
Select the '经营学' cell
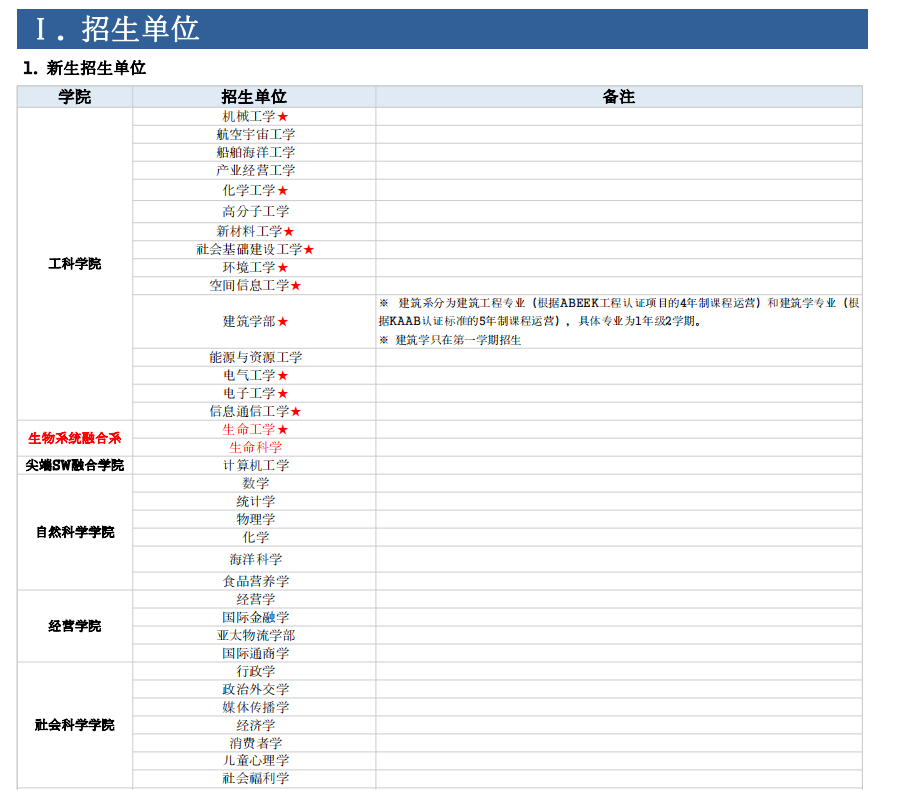(254, 599)
